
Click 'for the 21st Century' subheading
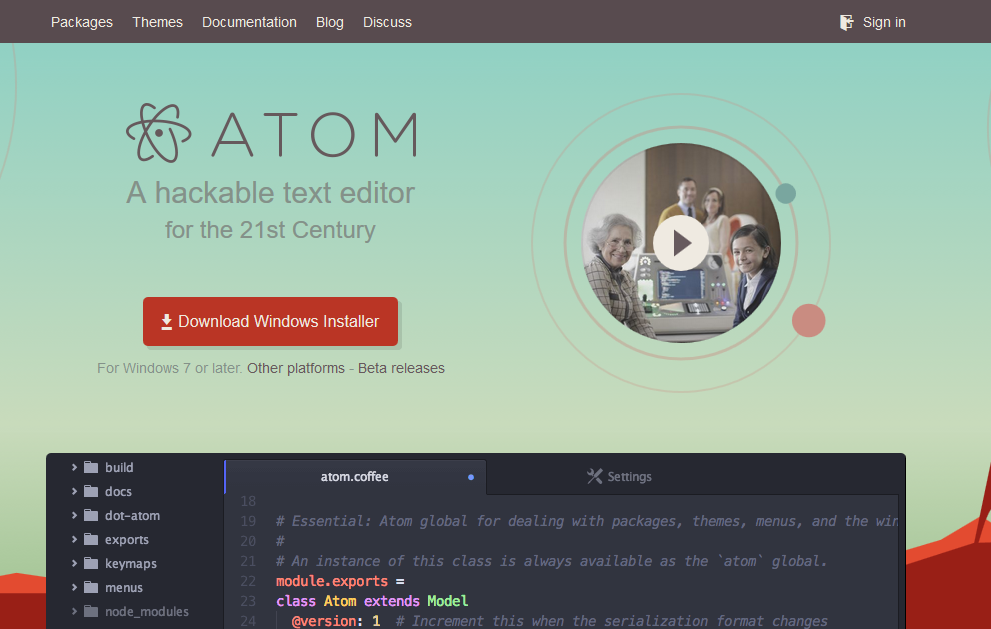click(271, 230)
